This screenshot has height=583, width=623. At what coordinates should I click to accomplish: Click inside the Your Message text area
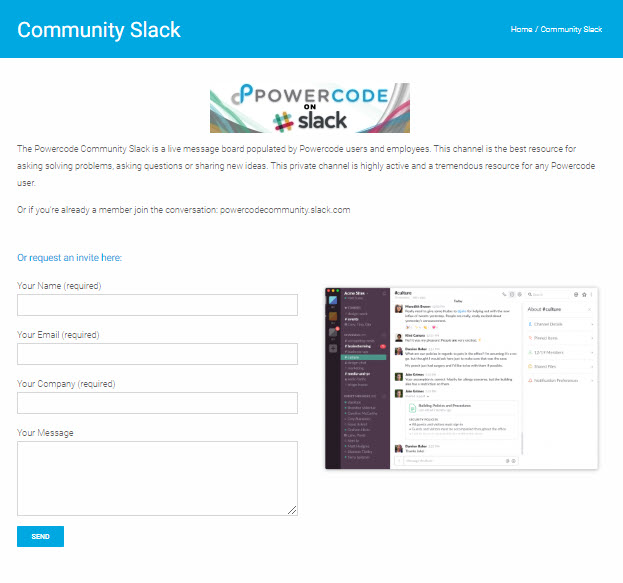click(157, 478)
